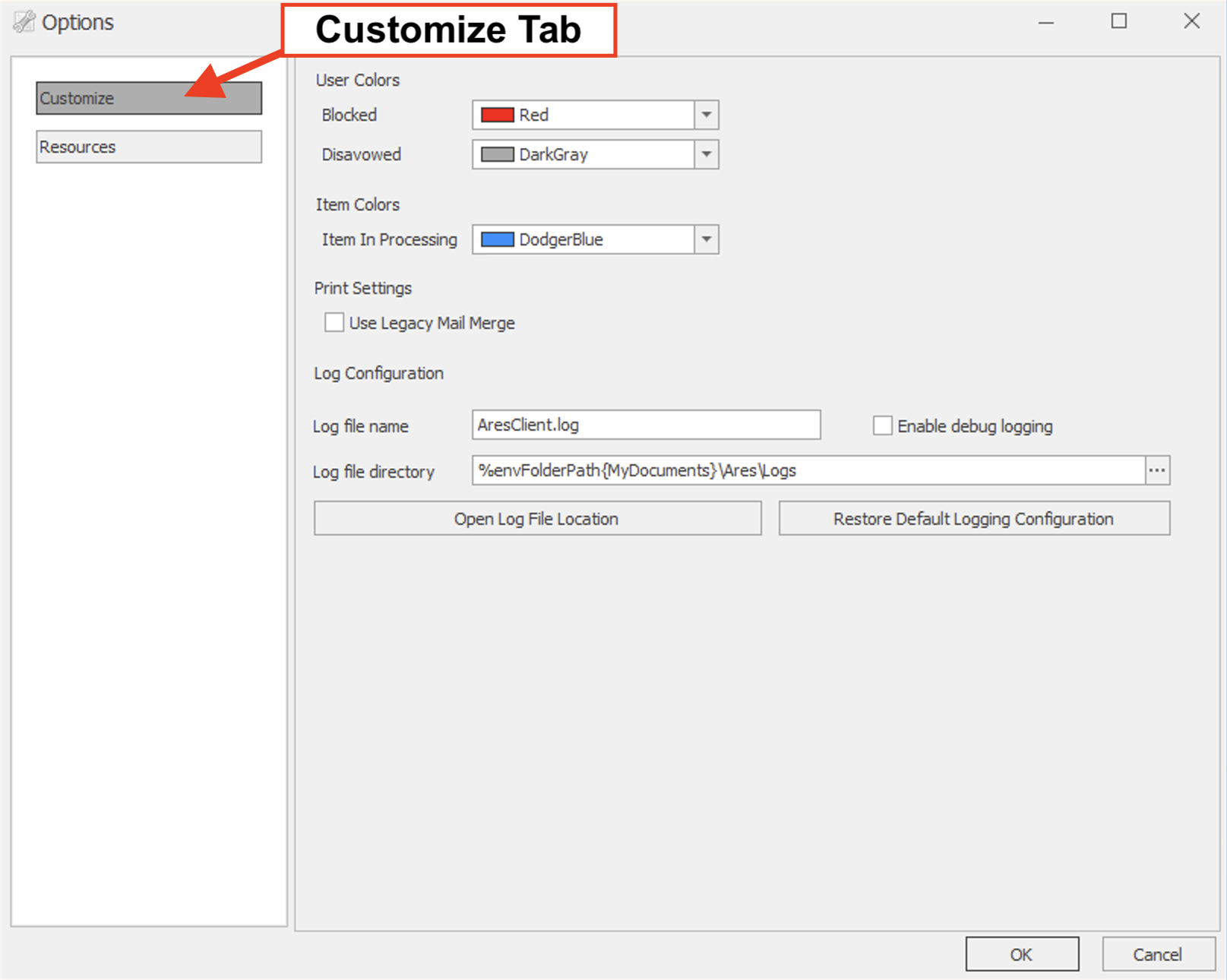Image resolution: width=1227 pixels, height=980 pixels.
Task: Click the wrench Options icon in title bar
Action: click(x=26, y=21)
